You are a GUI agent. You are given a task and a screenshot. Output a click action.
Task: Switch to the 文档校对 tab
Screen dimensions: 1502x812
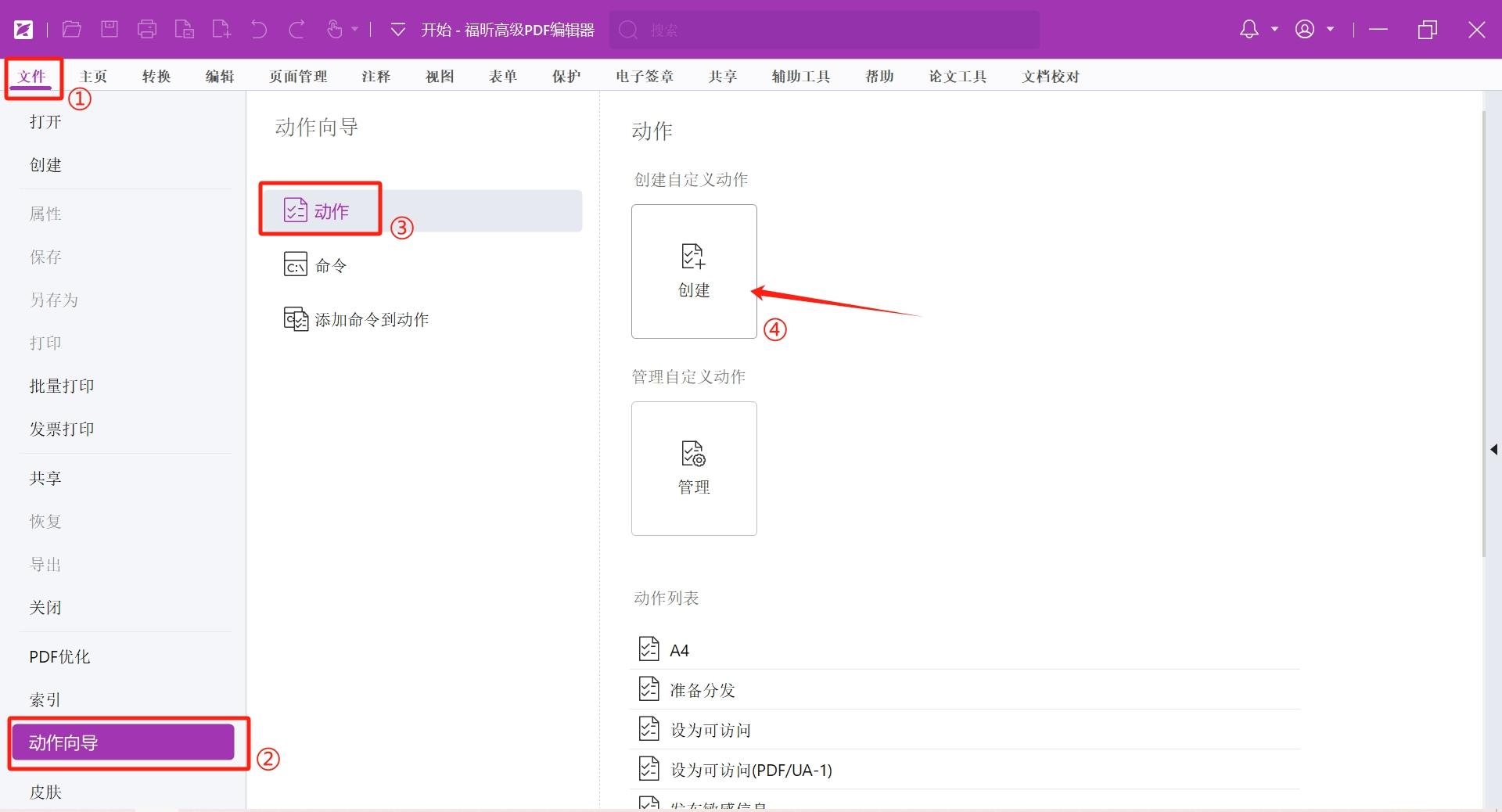[x=1051, y=77]
